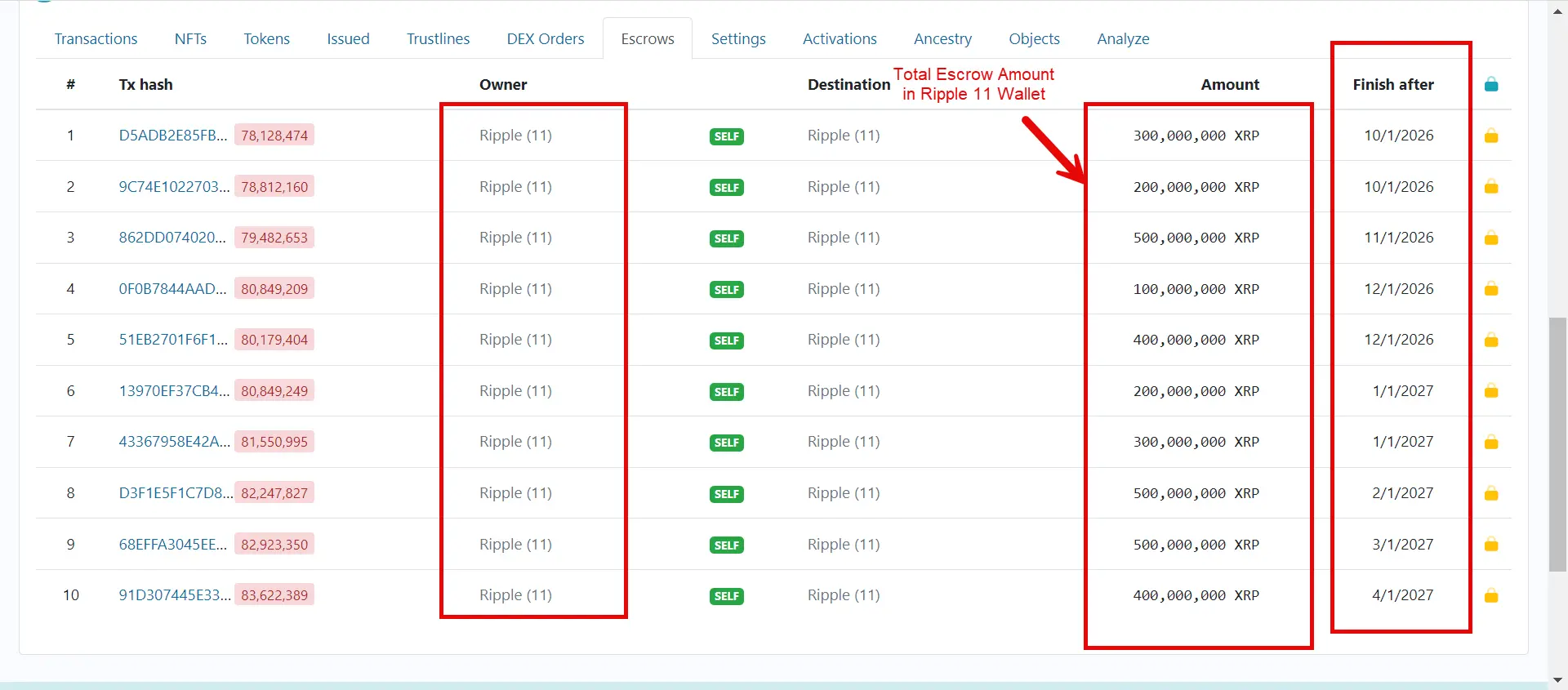Click SELF badge in row 7
Screen dimensions: 1568x690
coord(727,443)
